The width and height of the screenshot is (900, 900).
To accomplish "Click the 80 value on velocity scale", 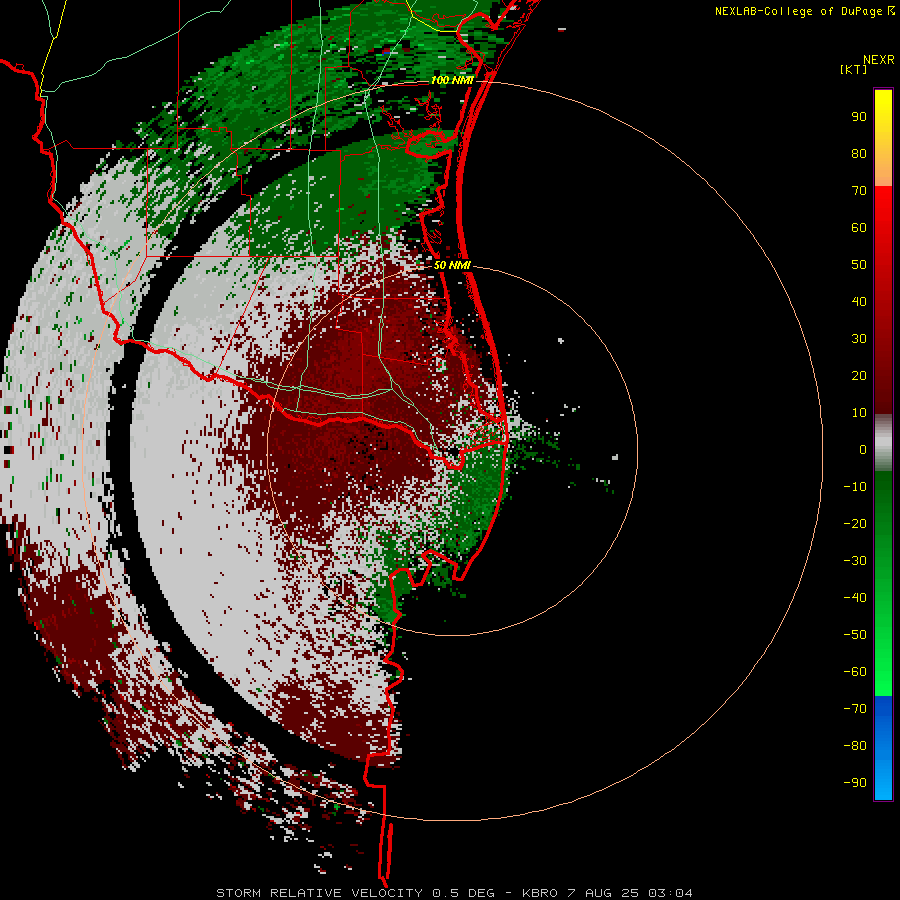I will pos(859,154).
